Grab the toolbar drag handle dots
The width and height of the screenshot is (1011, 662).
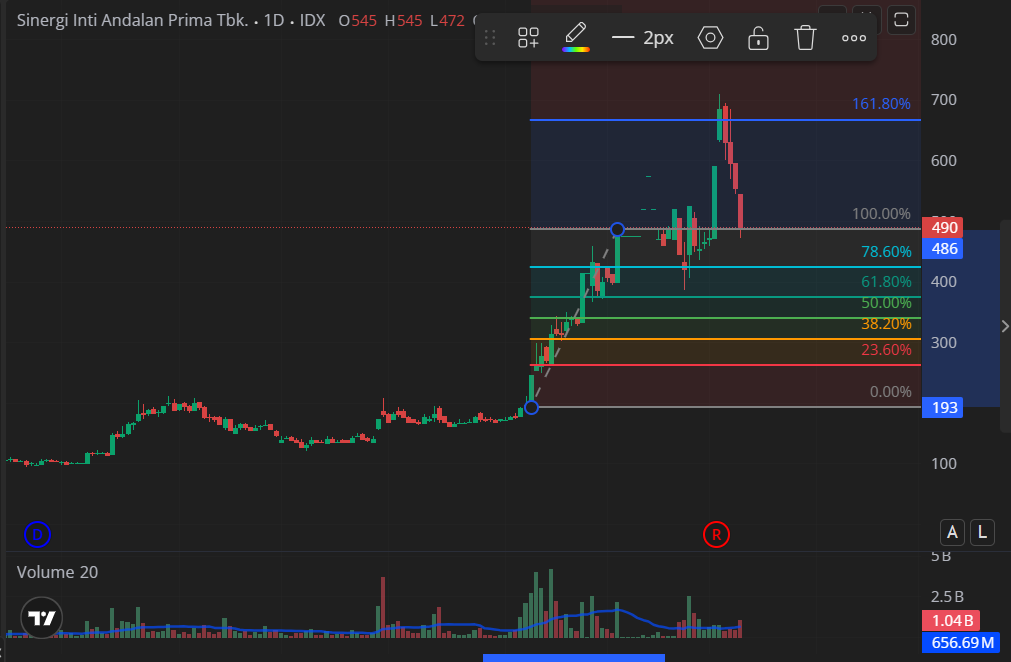[x=490, y=38]
